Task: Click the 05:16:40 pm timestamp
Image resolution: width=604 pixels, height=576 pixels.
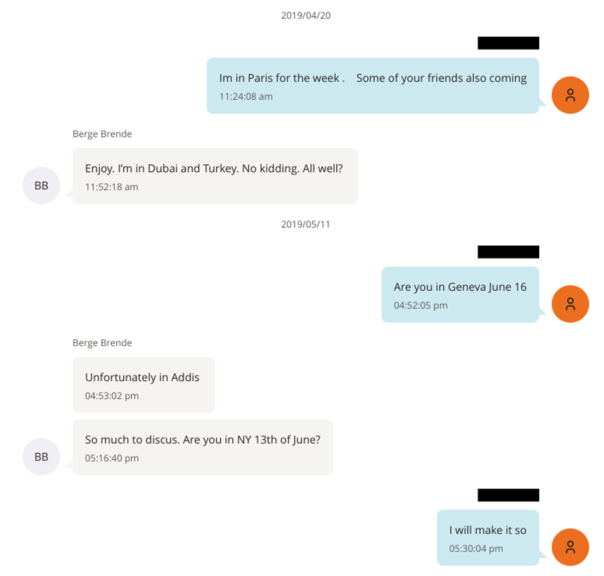Action: 112,458
